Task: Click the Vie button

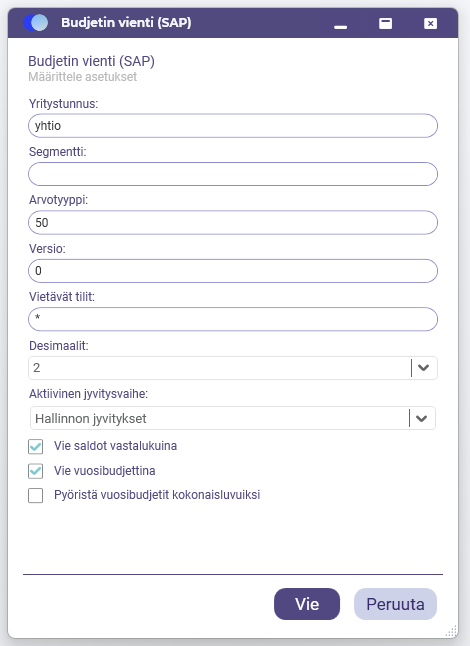Action: (307, 604)
